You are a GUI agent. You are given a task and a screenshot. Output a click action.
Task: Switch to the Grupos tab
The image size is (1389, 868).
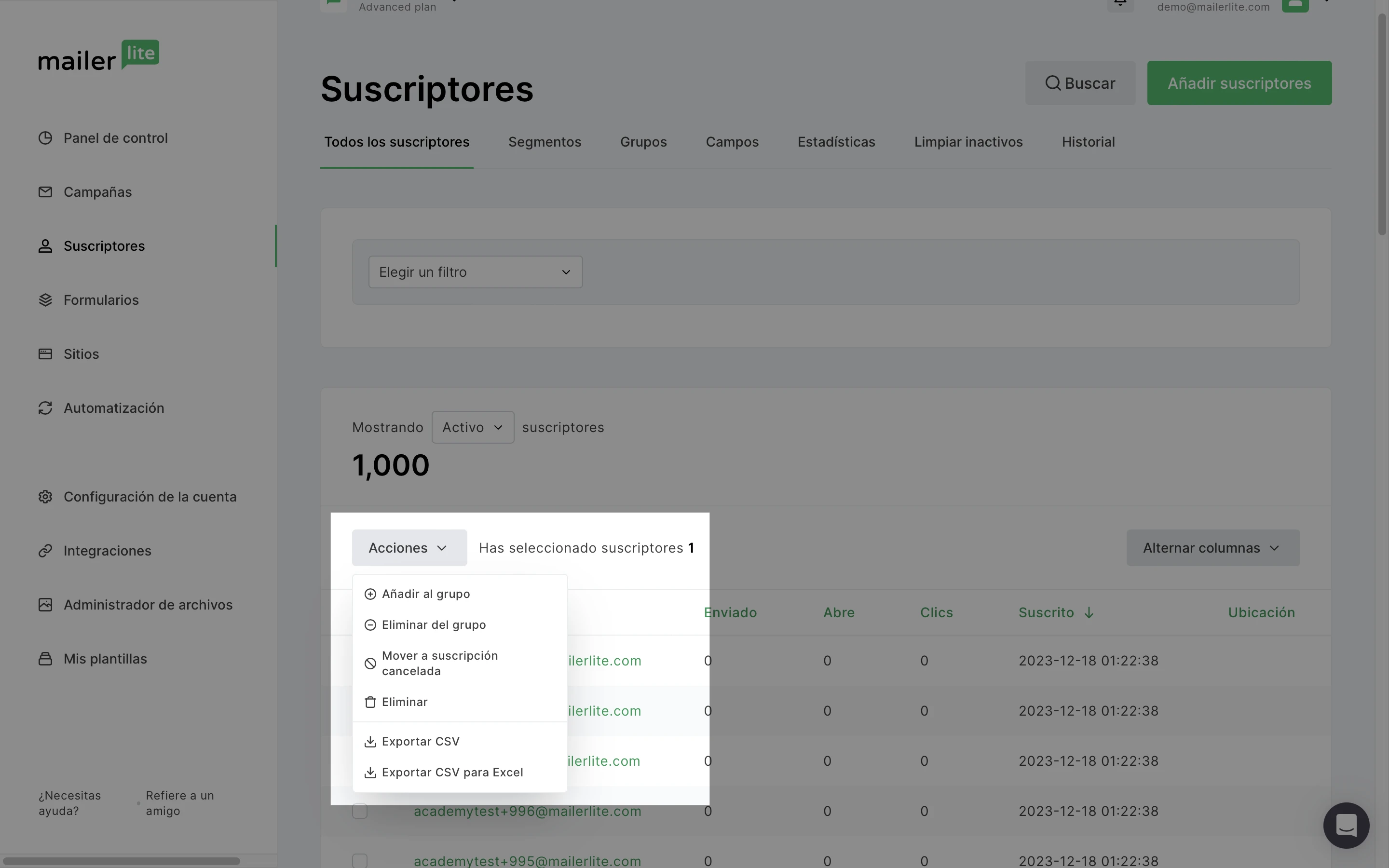[x=643, y=142]
